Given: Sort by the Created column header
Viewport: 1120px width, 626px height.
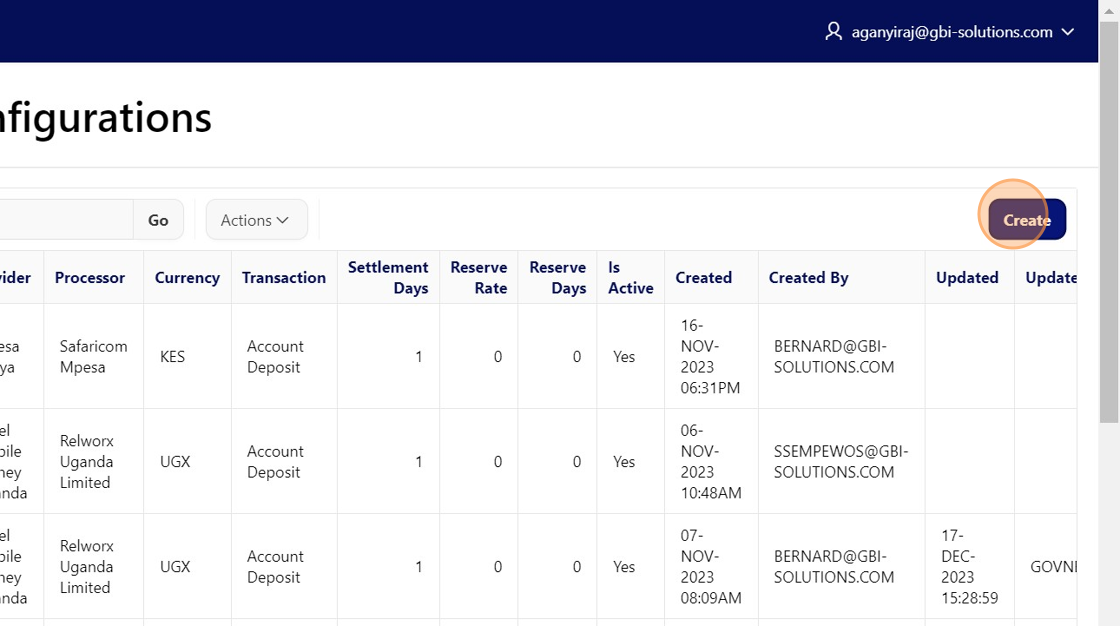Looking at the screenshot, I should 703,278.
